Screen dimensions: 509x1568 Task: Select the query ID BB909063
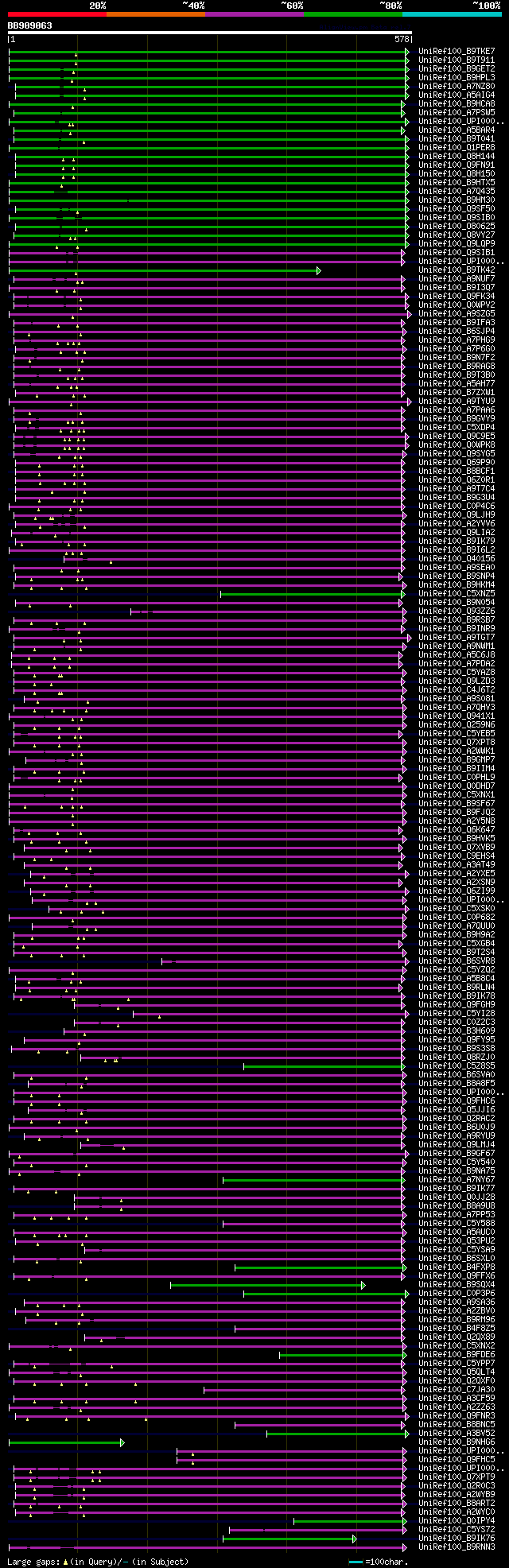point(30,25)
